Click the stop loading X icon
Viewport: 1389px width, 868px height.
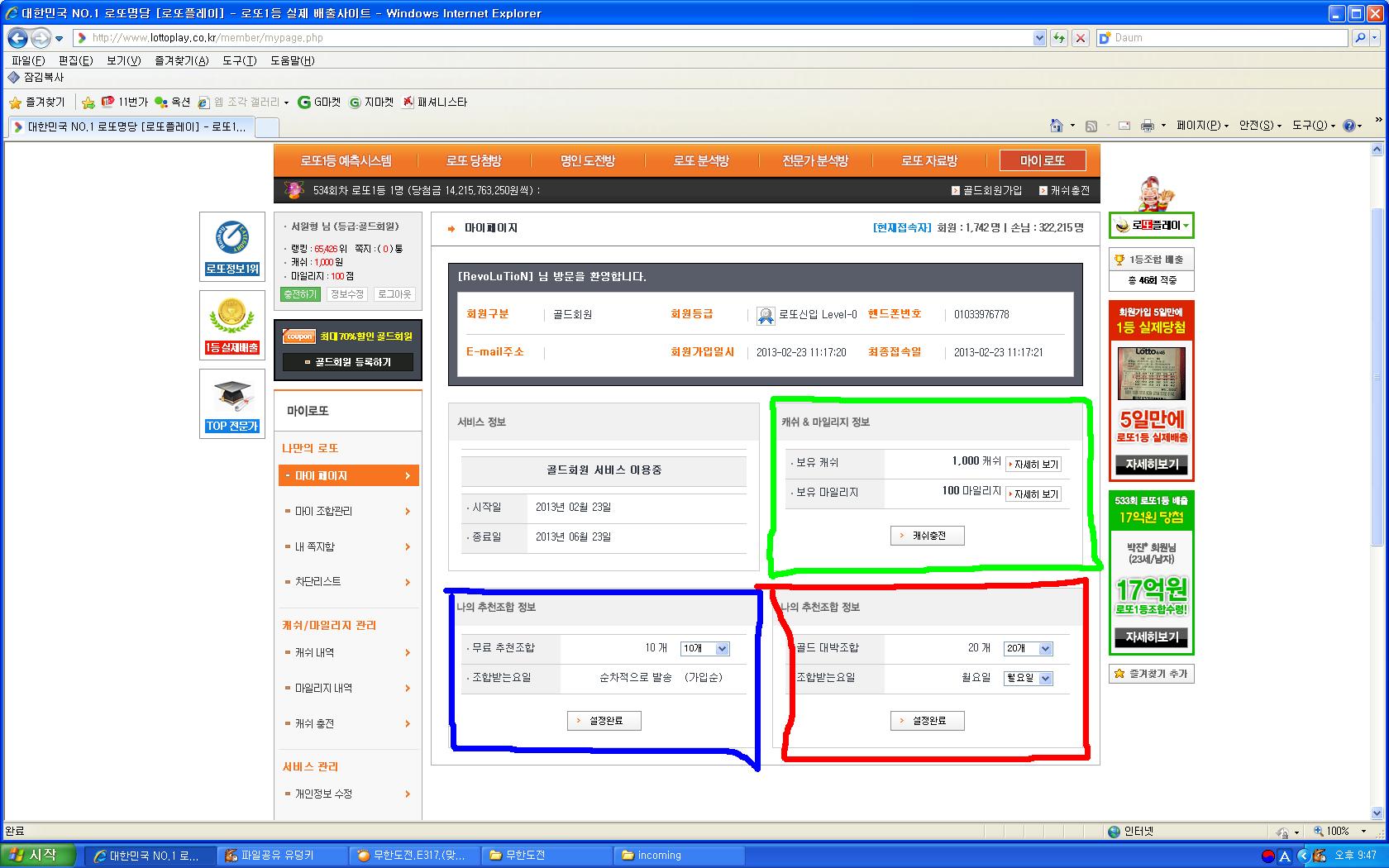click(1080, 38)
